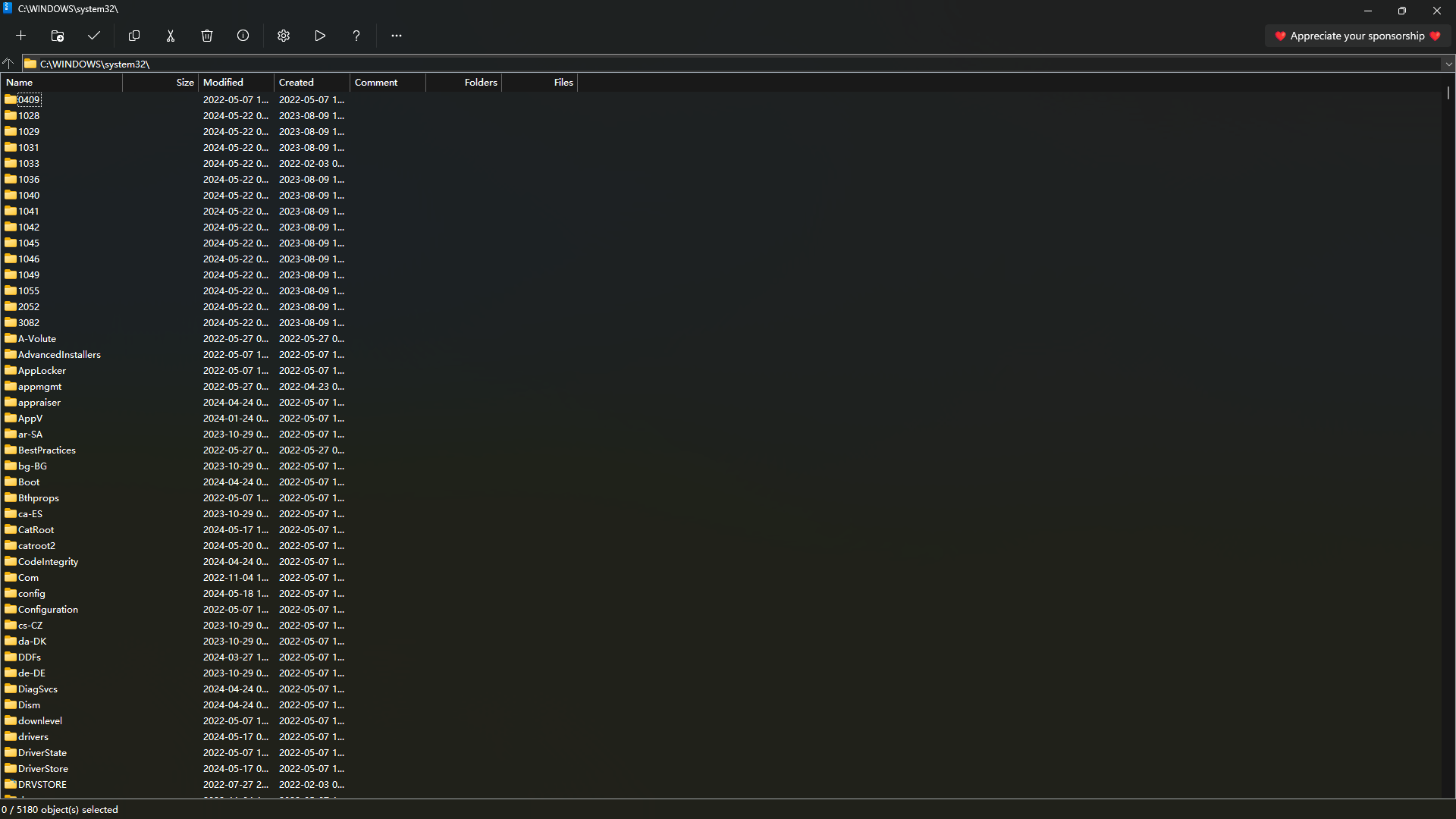Select the config folder
The height and width of the screenshot is (819, 1456).
(31, 593)
